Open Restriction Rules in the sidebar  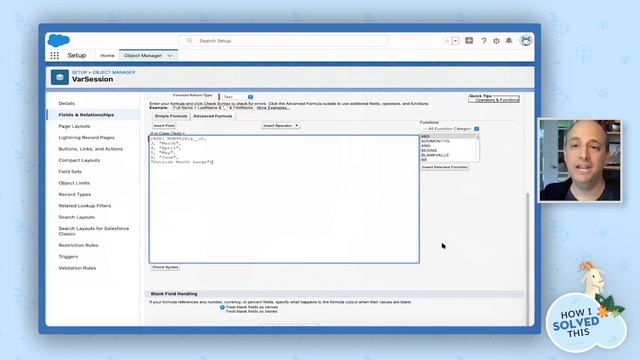click(x=78, y=246)
